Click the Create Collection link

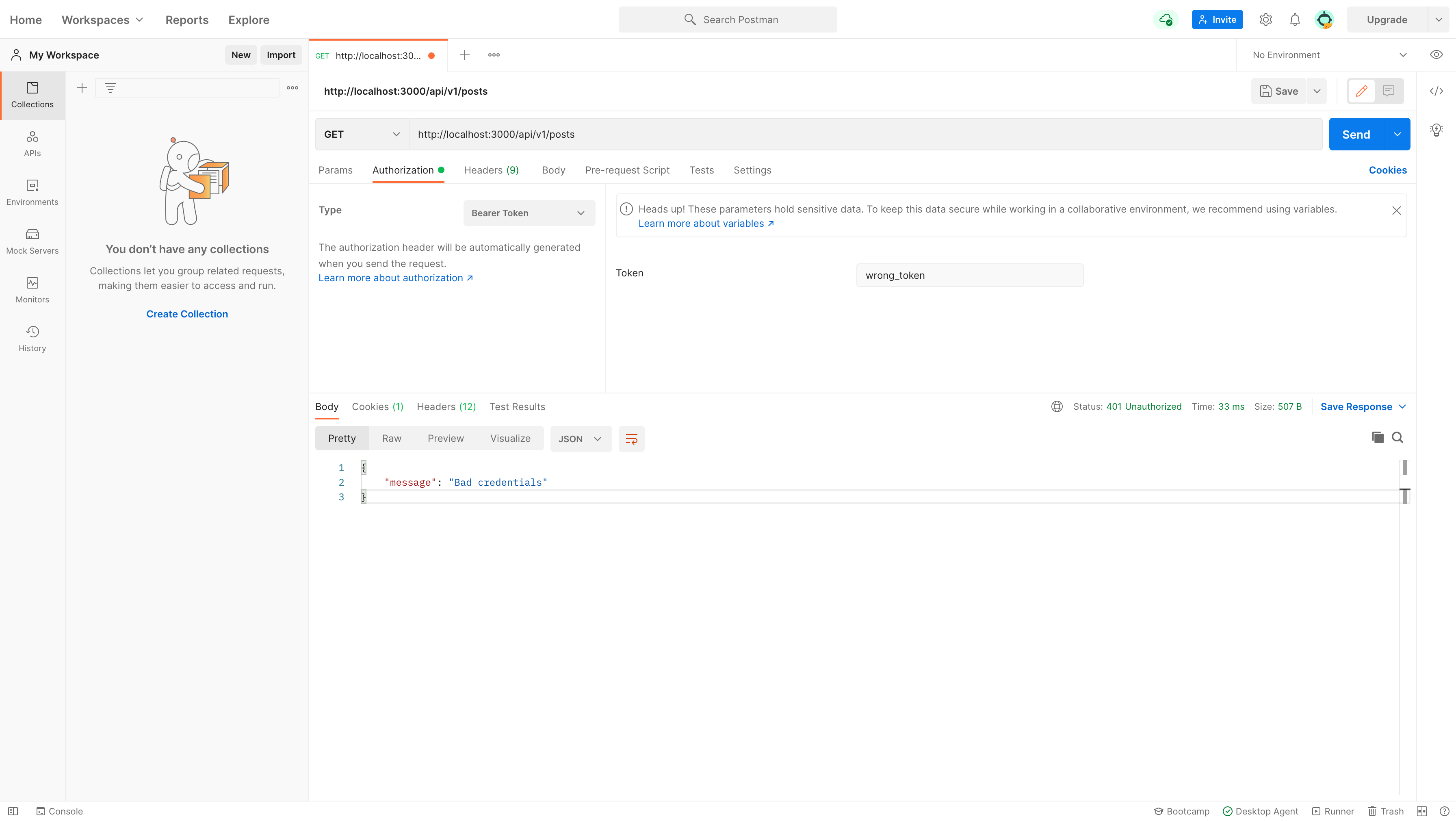(187, 314)
